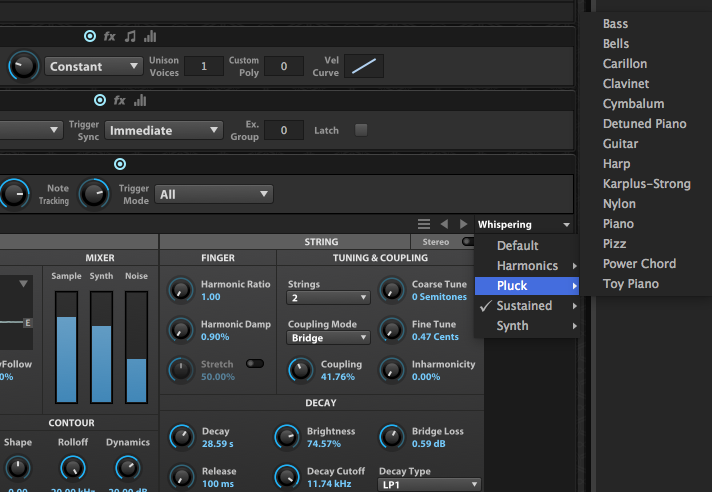712x492 pixels.
Task: Go to next preset with right arrow
Action: tap(463, 224)
